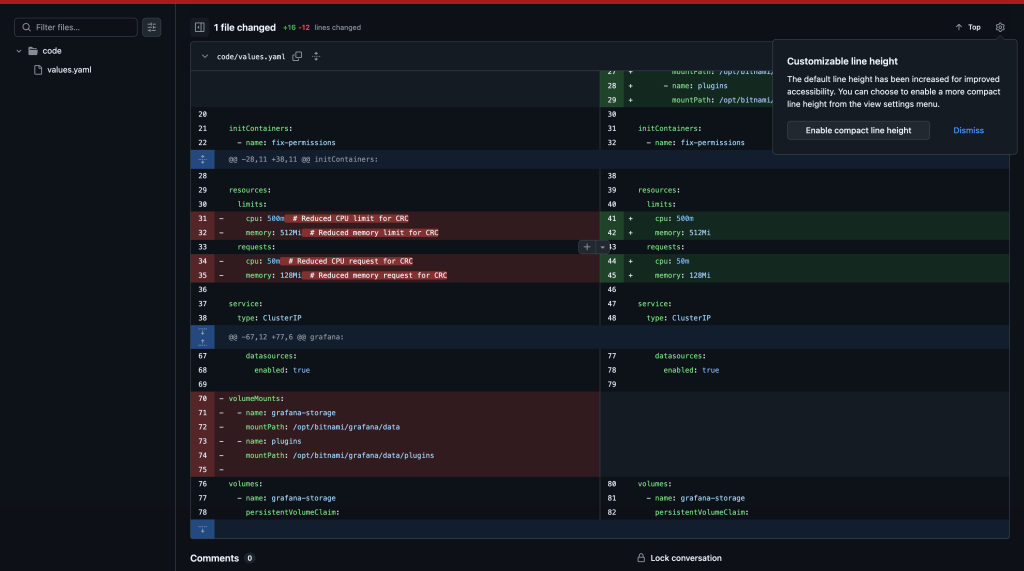Click persistentVolumeClaim on right line 82

click(701, 512)
